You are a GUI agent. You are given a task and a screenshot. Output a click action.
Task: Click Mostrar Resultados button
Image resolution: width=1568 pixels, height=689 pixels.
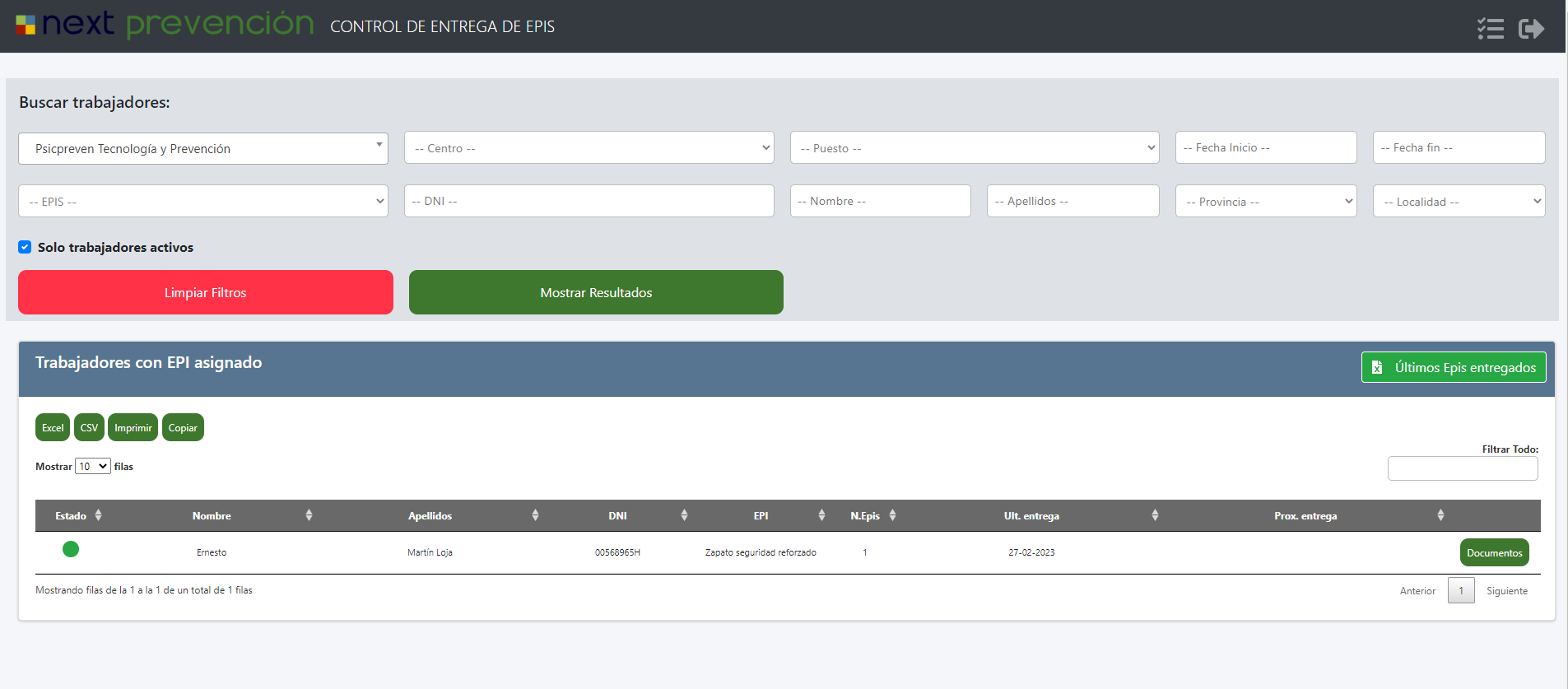pyautogui.click(x=596, y=292)
